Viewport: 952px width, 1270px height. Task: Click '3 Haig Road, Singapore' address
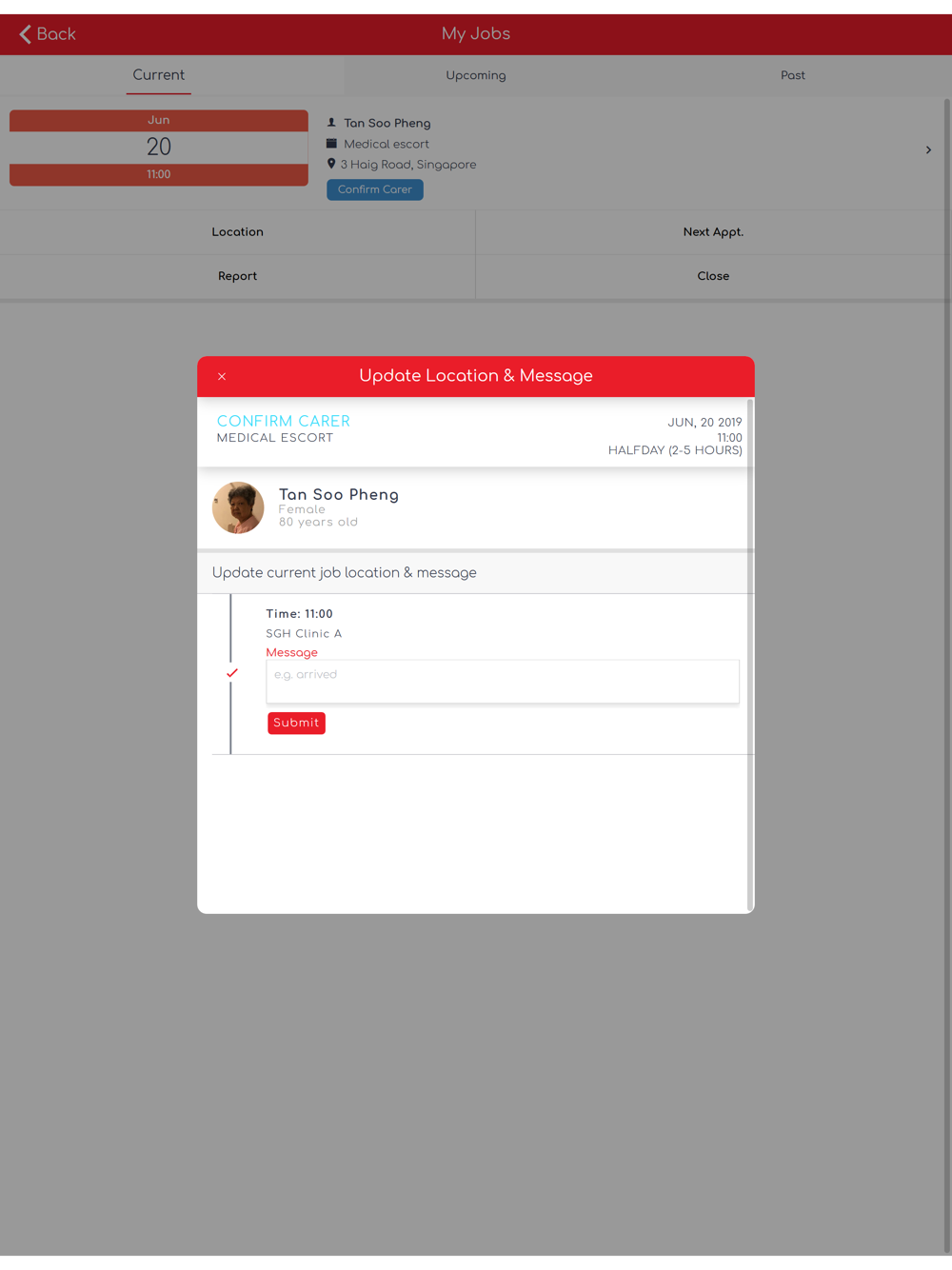(408, 165)
